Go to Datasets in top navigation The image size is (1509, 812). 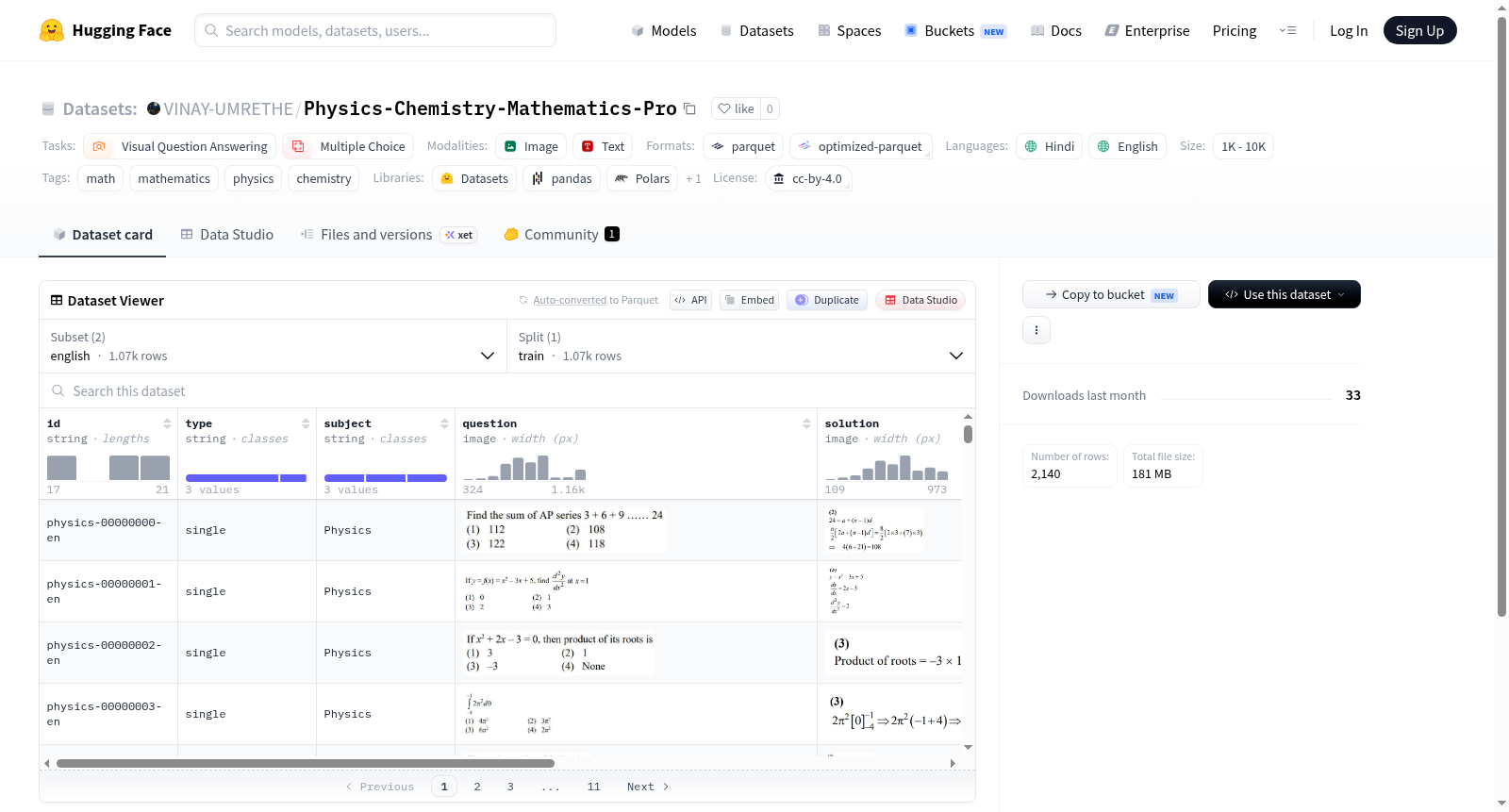tap(756, 30)
